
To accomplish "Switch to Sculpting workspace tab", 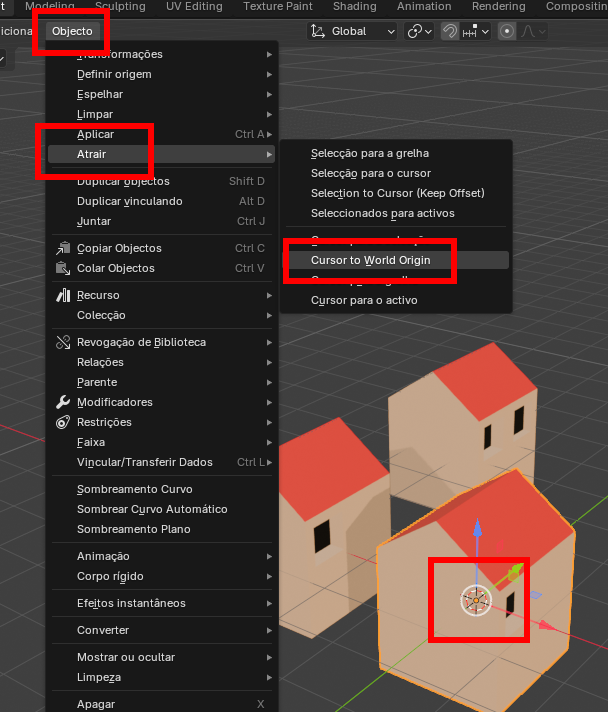I will (x=120, y=6).
